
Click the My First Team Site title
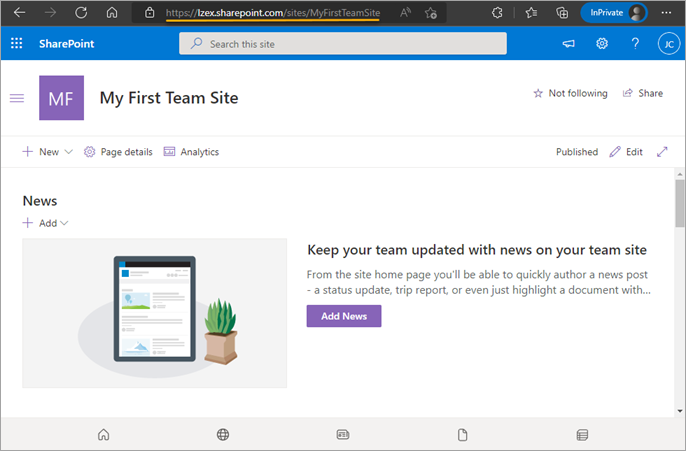[169, 98]
